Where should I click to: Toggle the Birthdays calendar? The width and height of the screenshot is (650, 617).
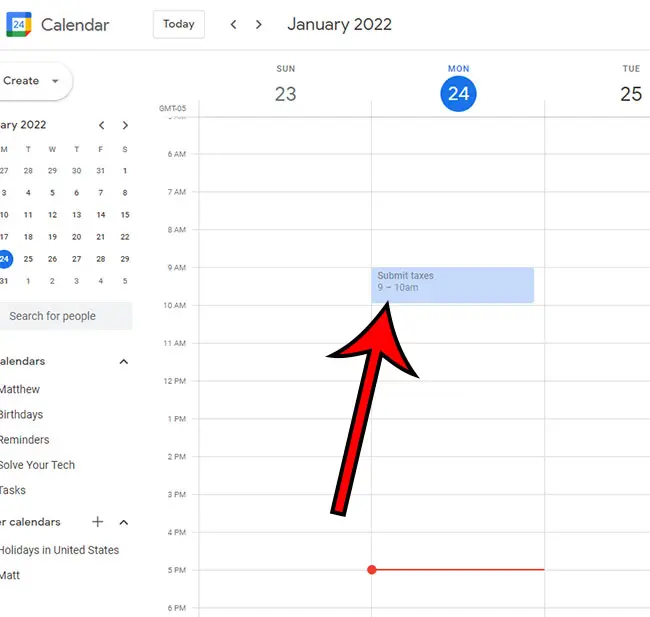pos(22,414)
